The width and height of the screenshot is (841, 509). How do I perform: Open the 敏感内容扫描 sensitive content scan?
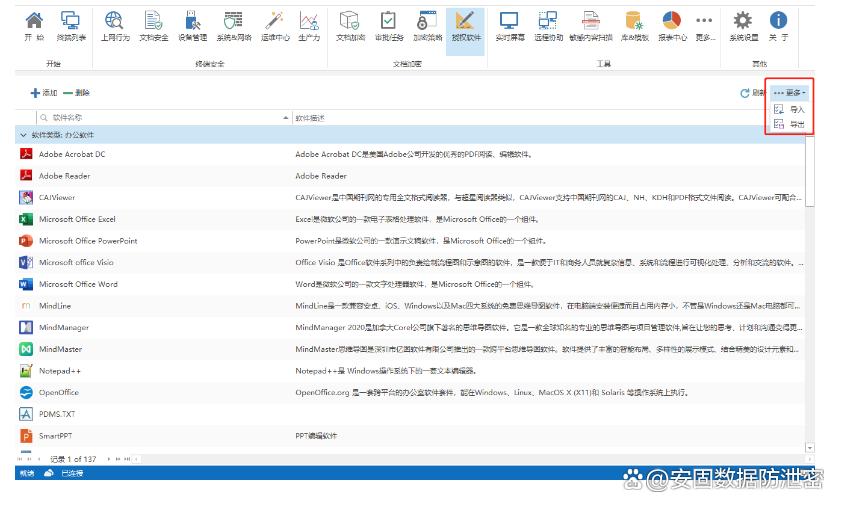pyautogui.click(x=591, y=26)
